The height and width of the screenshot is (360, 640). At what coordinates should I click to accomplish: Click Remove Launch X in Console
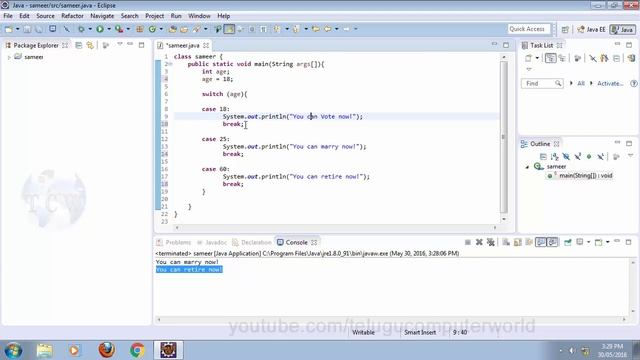(x=479, y=242)
